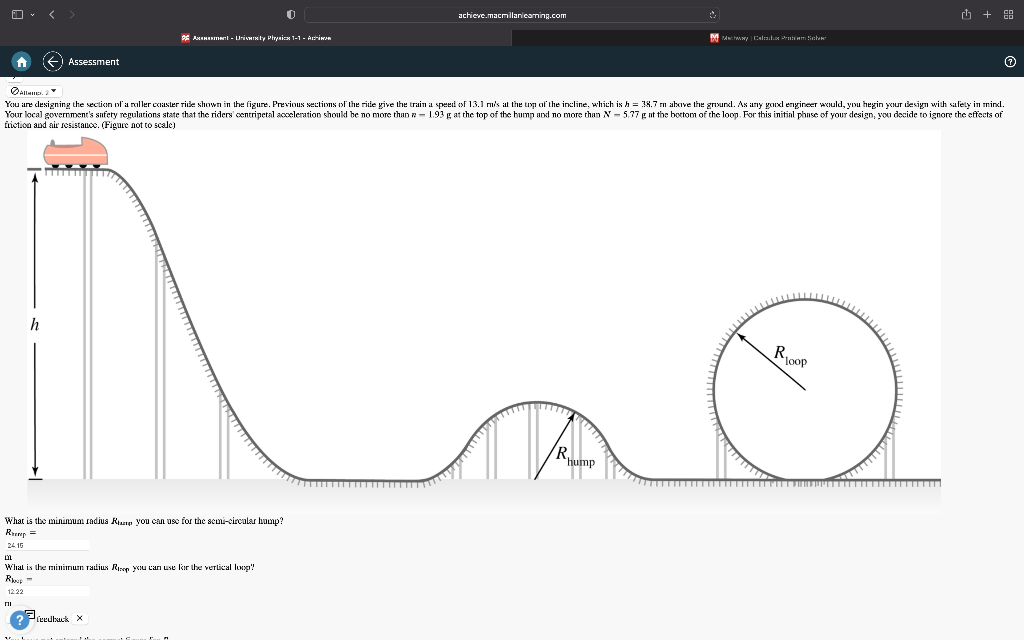This screenshot has height=640, width=1024.
Task: Switch to Assessment - University Physics tab
Action: 256,38
